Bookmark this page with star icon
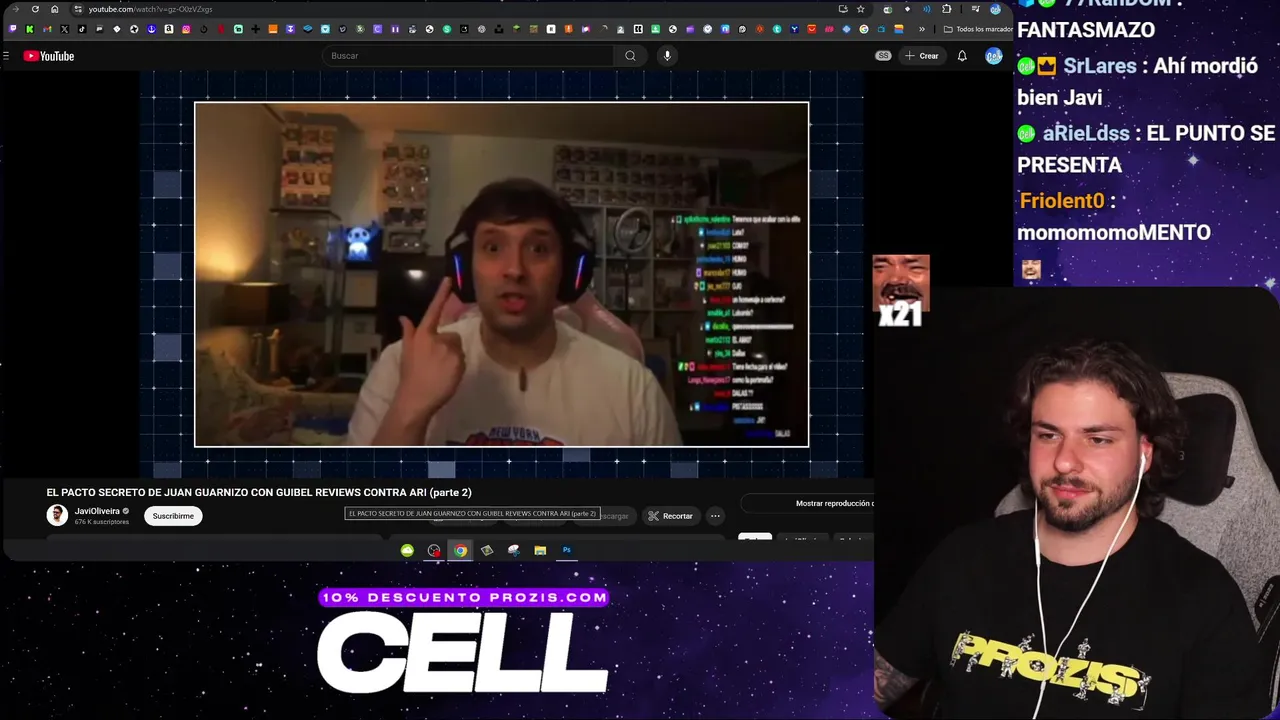The height and width of the screenshot is (720, 1280). coord(861,9)
